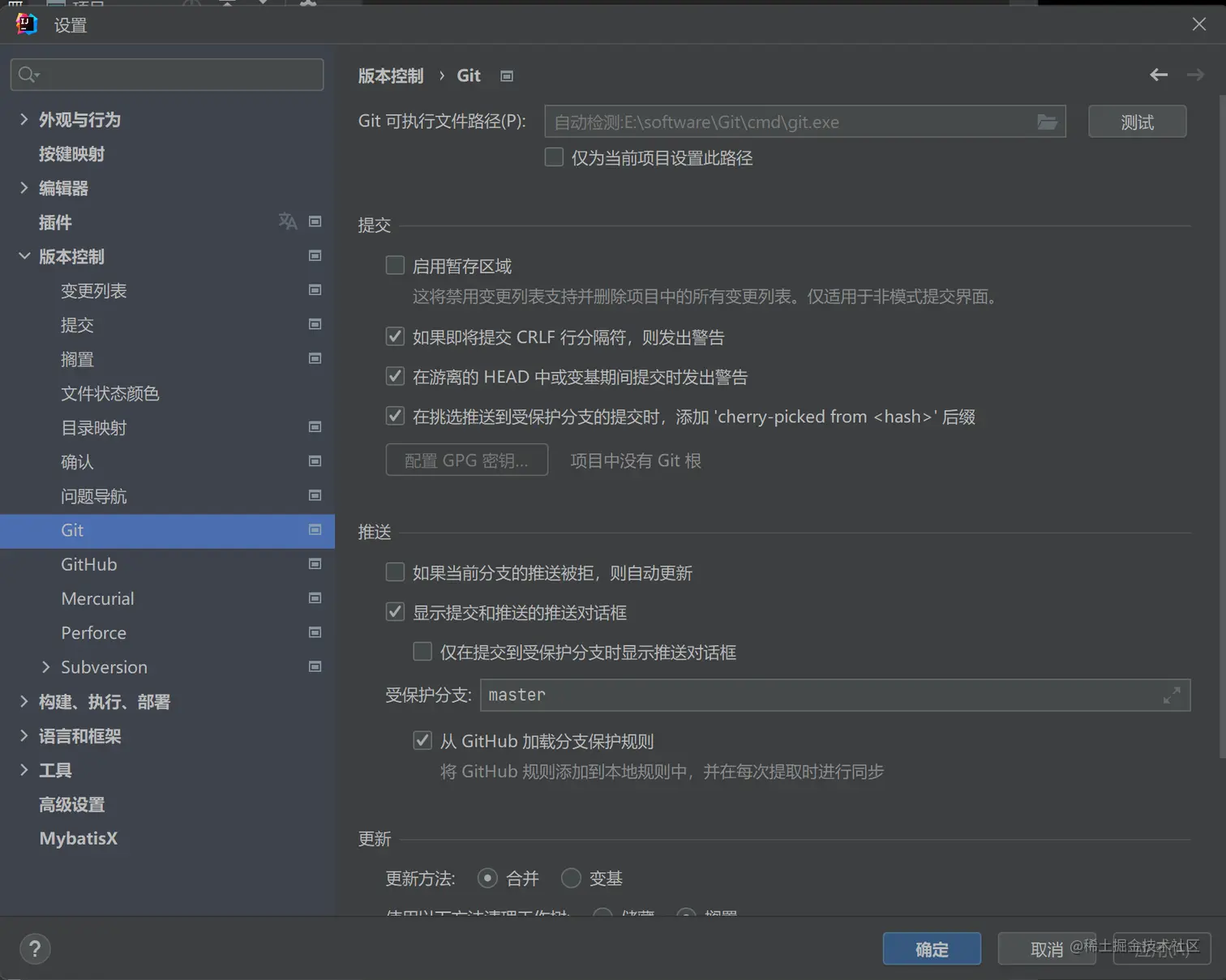This screenshot has width=1226, height=980.
Task: Select the 合并 update method radio
Action: point(487,878)
